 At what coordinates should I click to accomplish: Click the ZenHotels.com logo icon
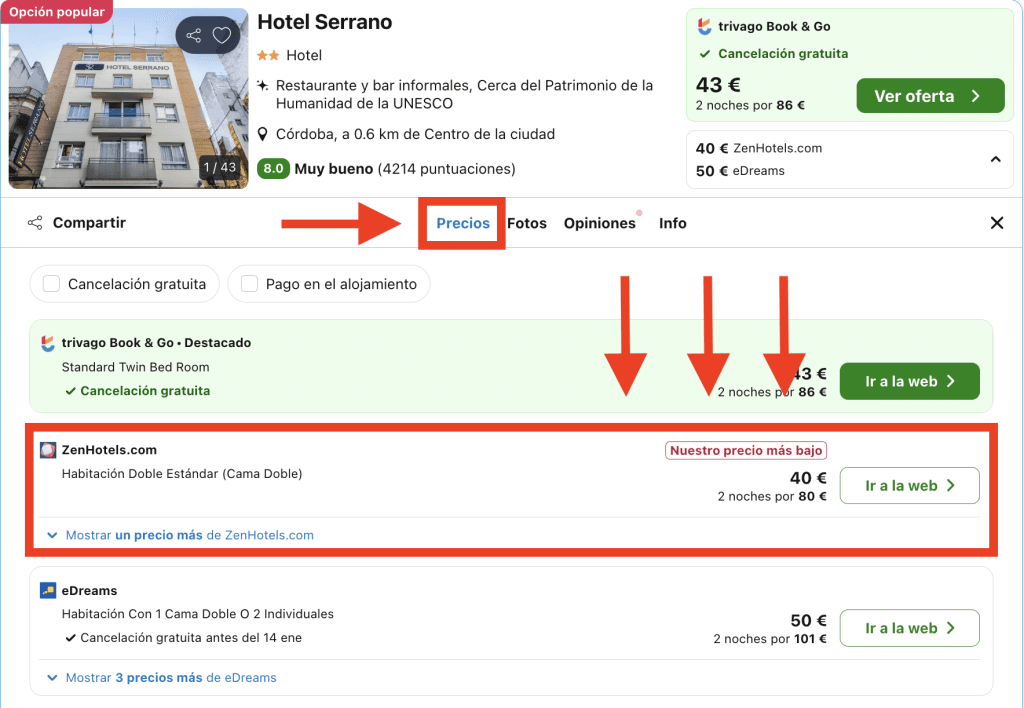pos(48,450)
